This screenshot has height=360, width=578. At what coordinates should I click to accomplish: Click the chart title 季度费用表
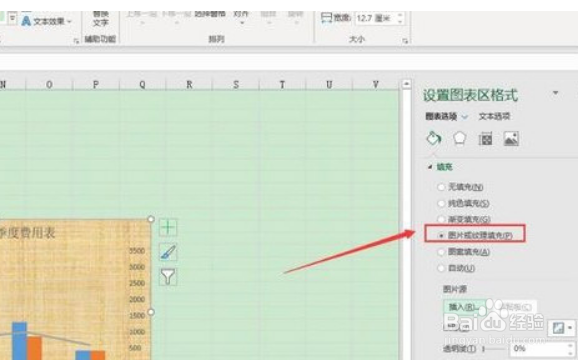pos(28,233)
